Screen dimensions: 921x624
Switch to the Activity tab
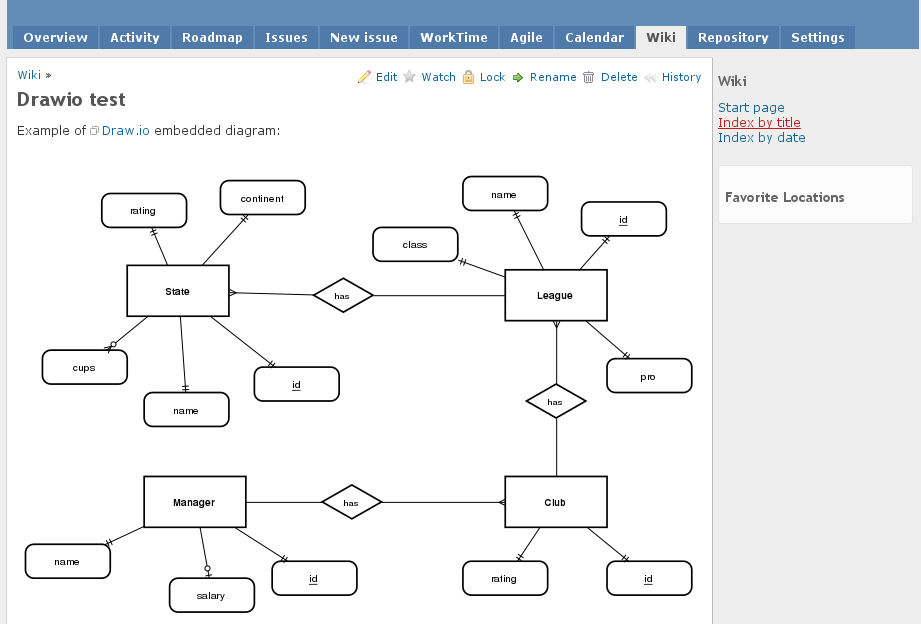click(135, 38)
